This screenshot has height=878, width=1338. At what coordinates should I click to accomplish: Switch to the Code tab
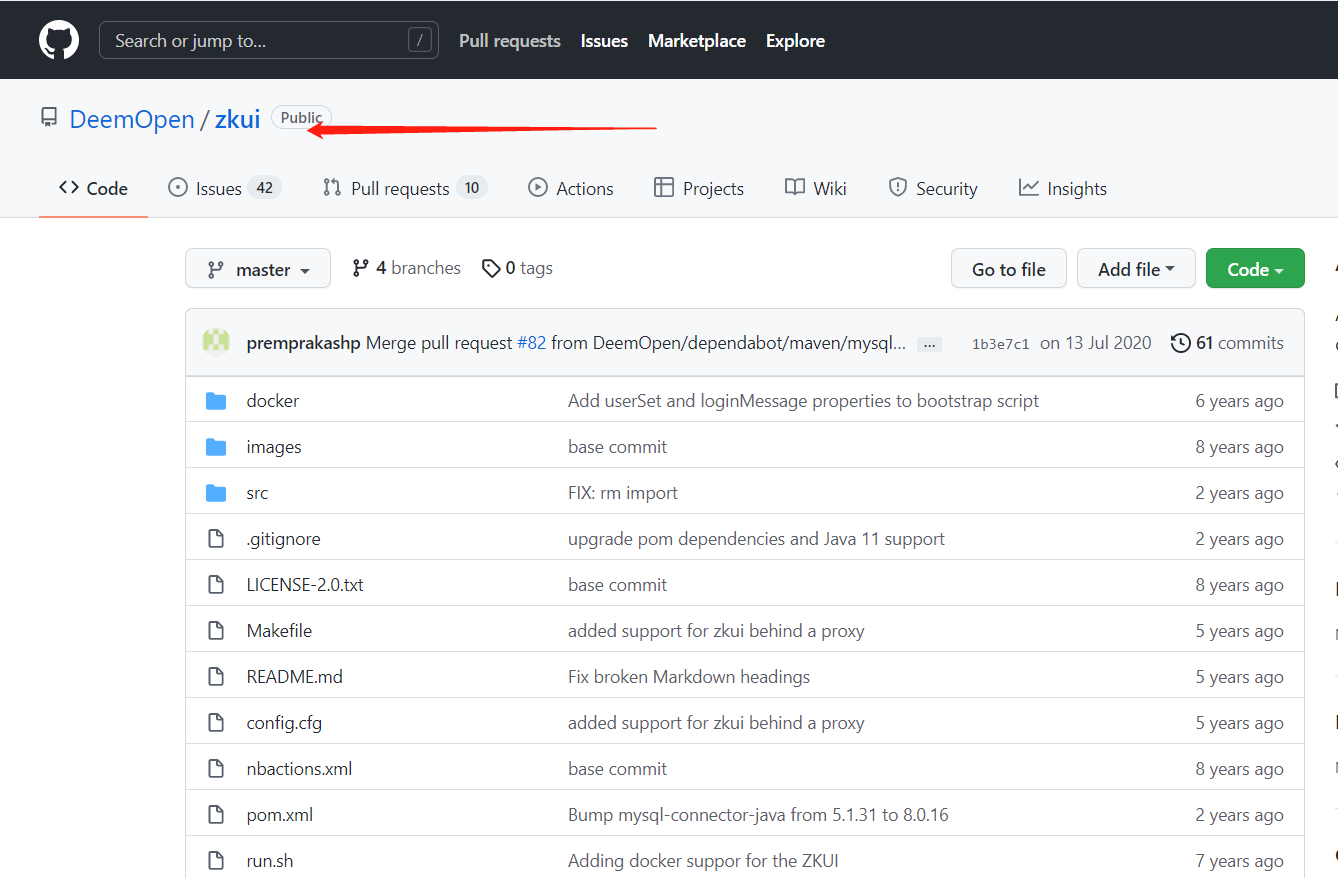point(93,188)
